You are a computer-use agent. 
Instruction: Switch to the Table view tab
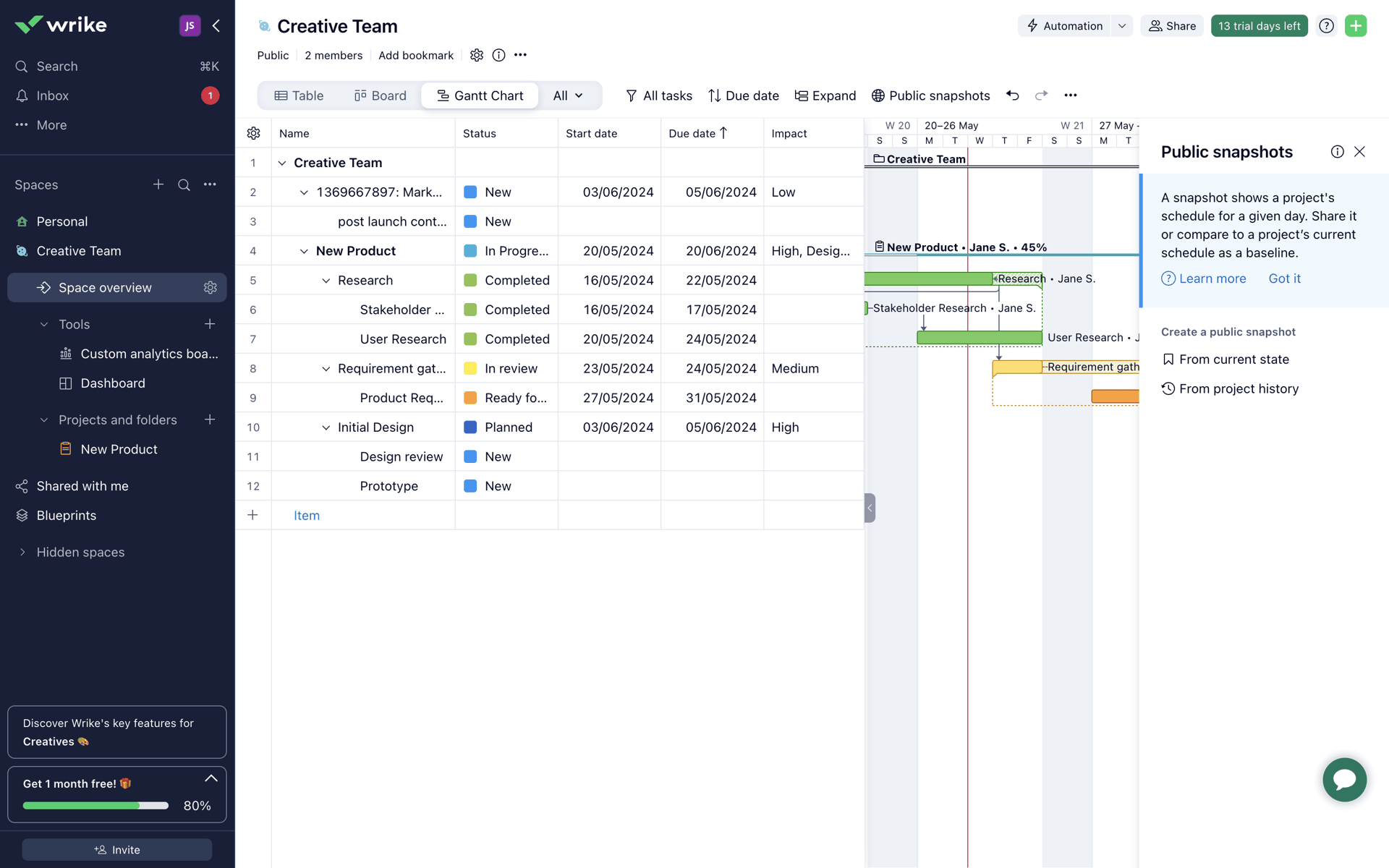pyautogui.click(x=299, y=95)
